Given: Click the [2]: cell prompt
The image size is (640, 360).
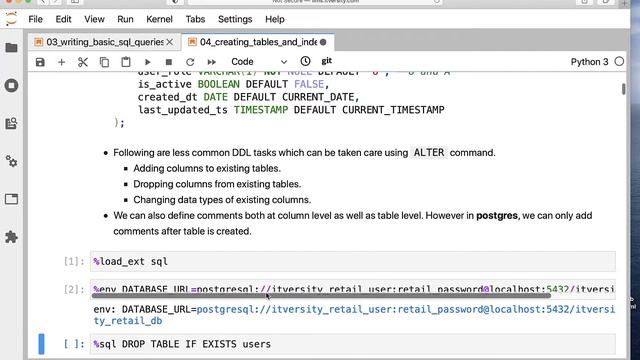Looking at the screenshot, I should pos(74,289).
